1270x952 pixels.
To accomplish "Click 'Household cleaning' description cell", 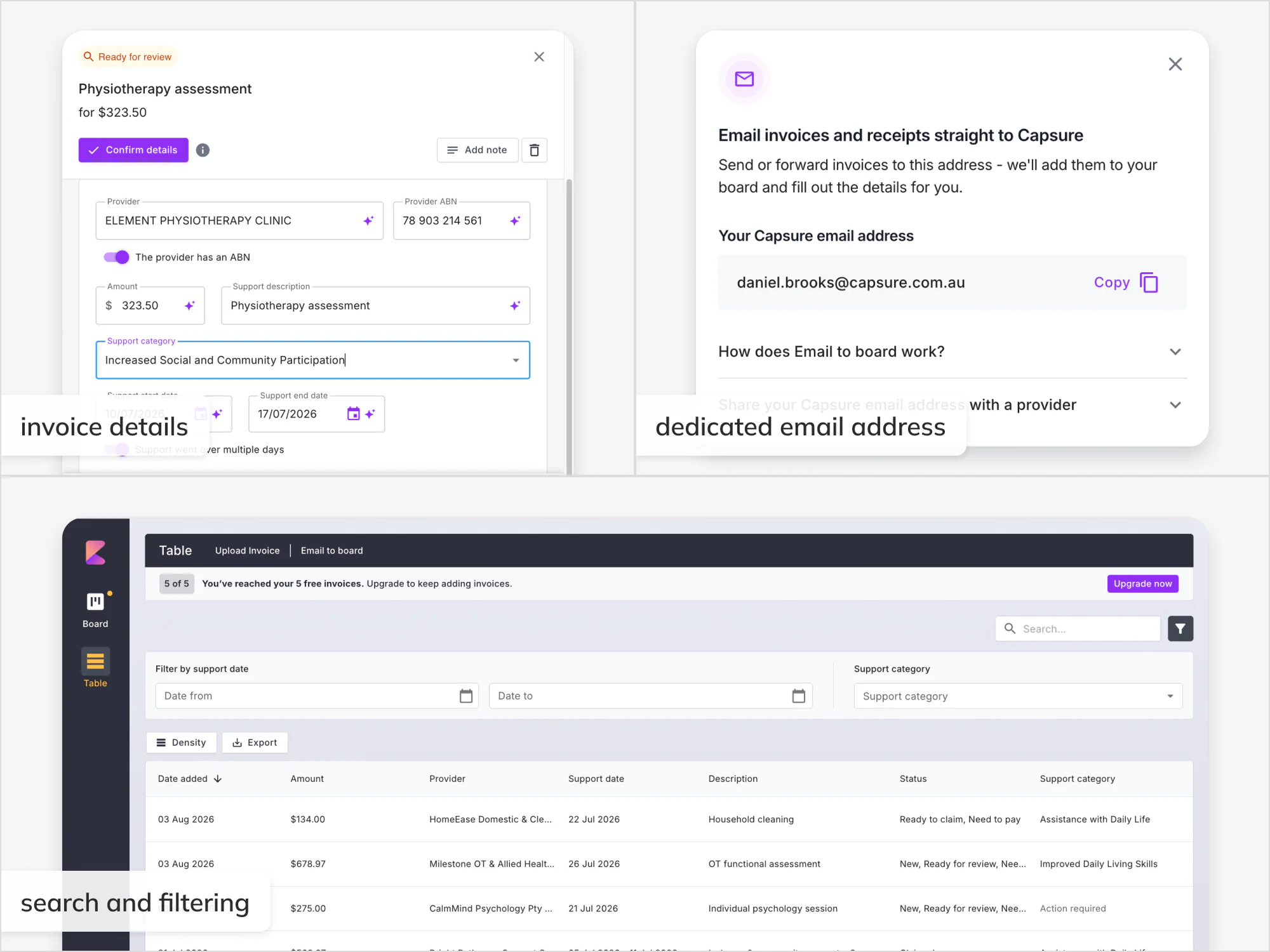I will [x=751, y=819].
